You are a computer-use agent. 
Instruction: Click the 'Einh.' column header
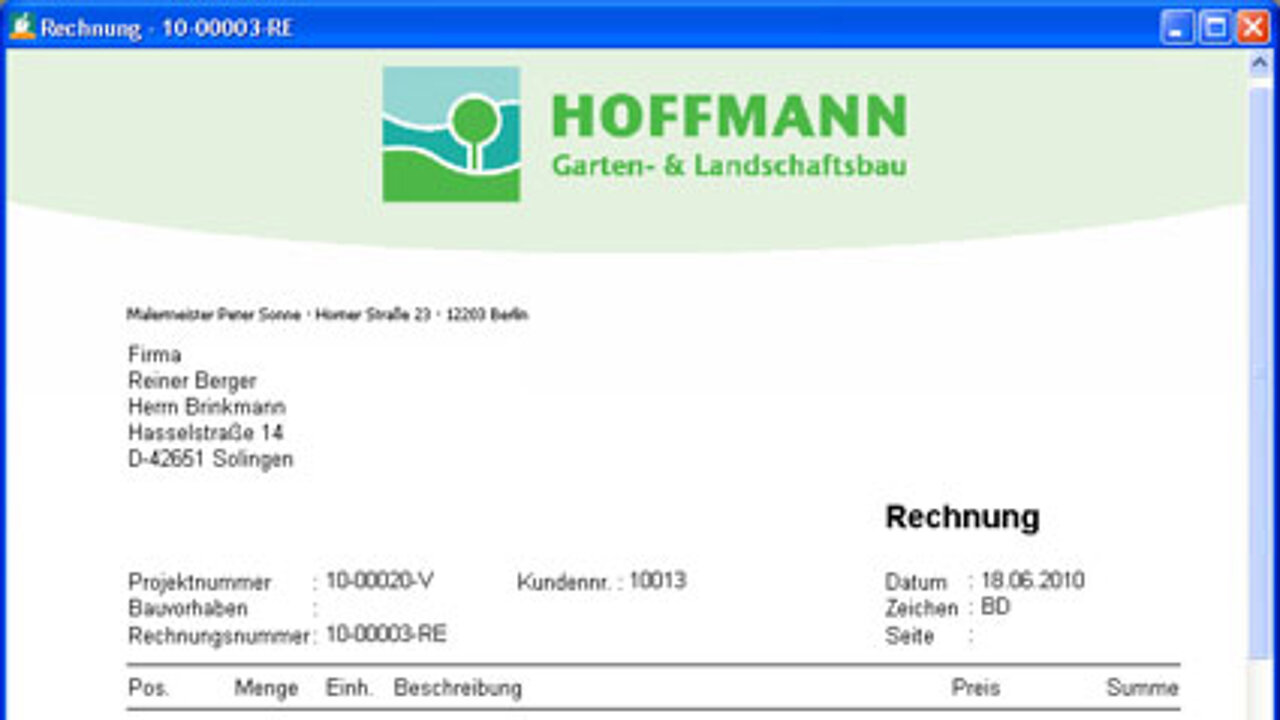[349, 688]
